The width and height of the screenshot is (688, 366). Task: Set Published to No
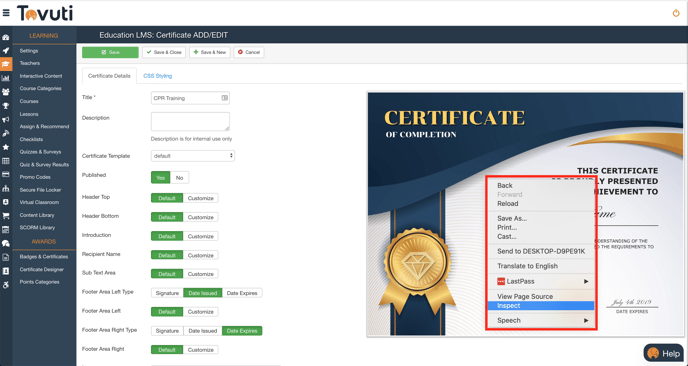[179, 178]
